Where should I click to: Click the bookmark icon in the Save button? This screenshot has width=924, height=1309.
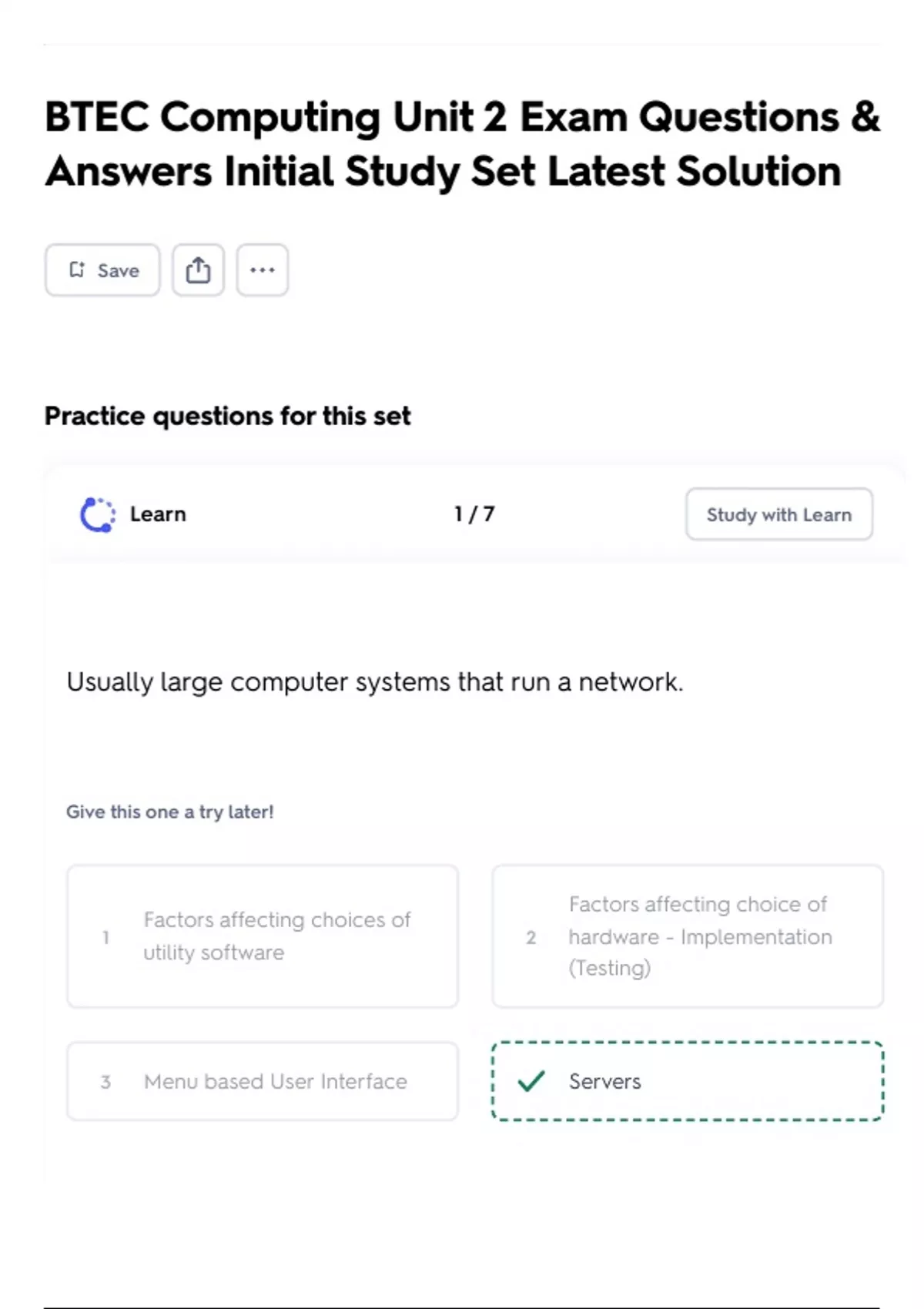[x=77, y=269]
